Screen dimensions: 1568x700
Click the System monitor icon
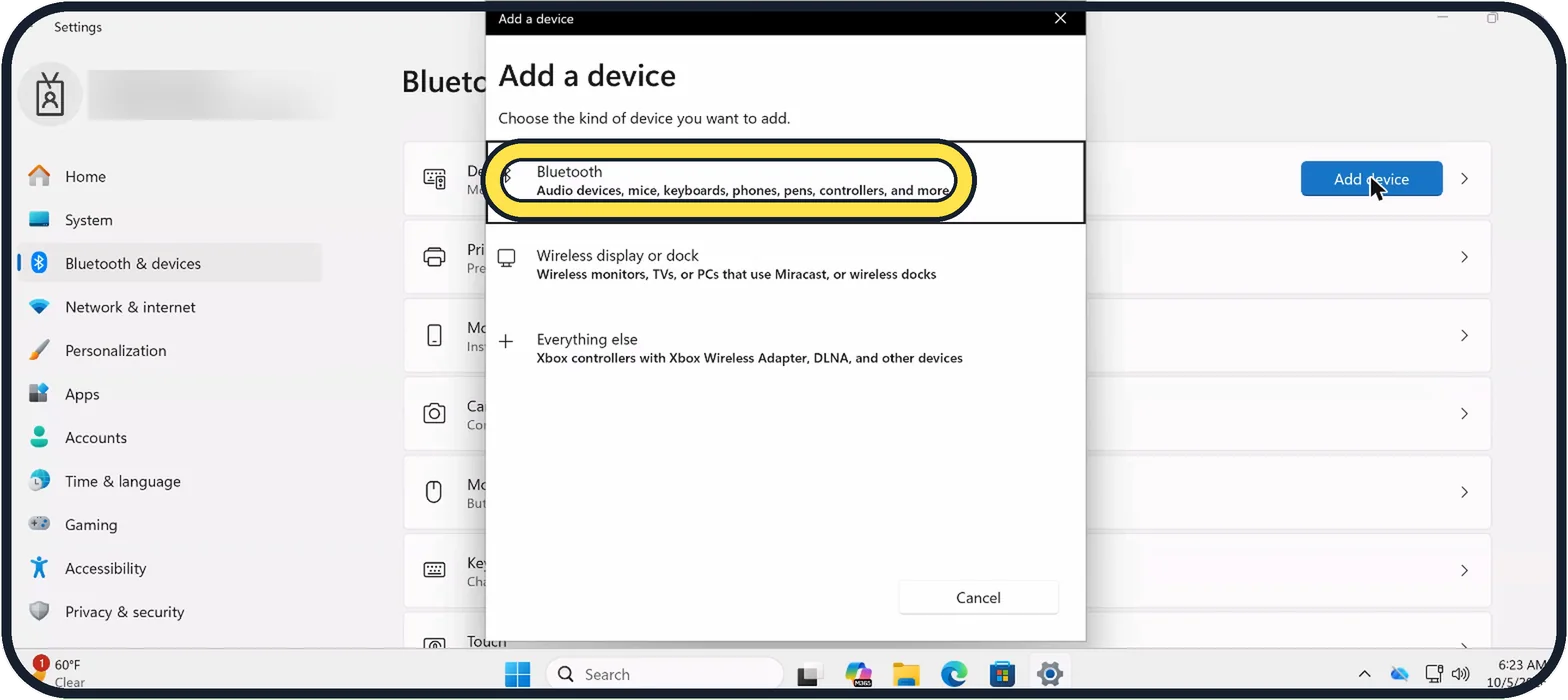(39, 219)
